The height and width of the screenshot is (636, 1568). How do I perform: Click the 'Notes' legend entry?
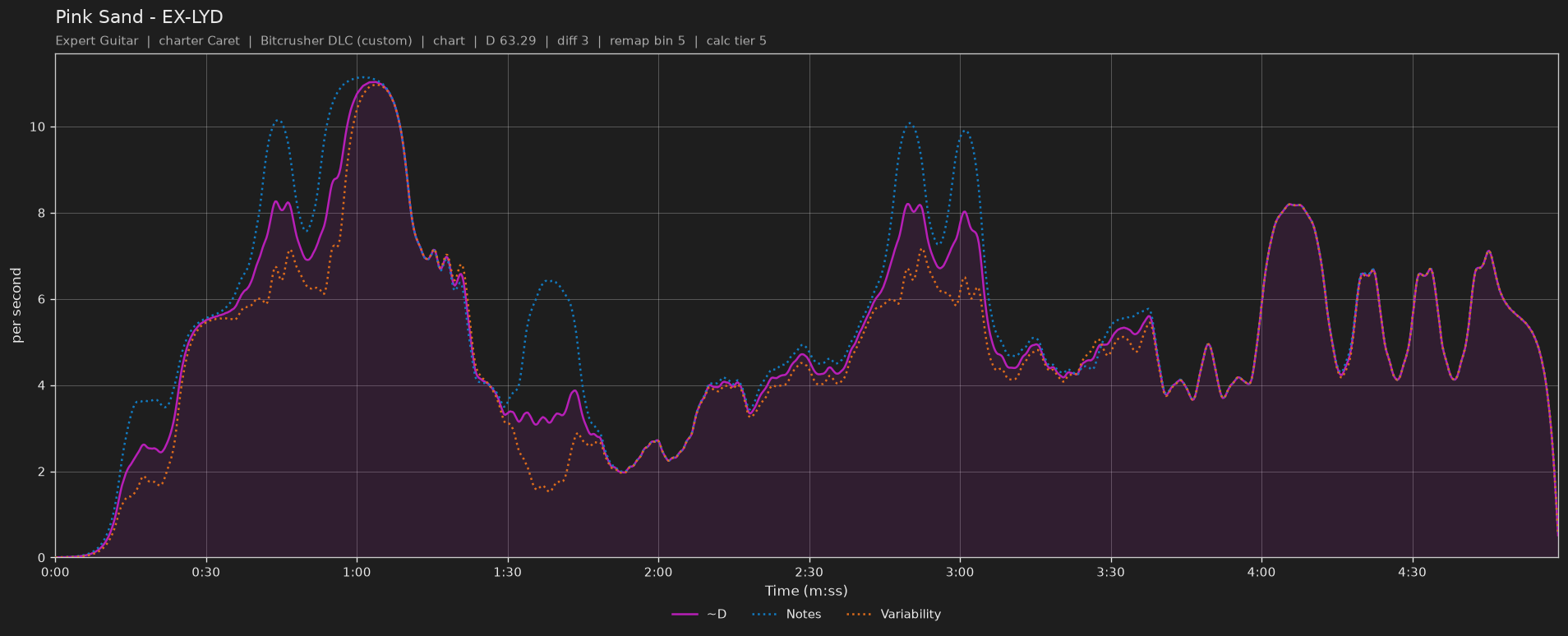tap(786, 615)
